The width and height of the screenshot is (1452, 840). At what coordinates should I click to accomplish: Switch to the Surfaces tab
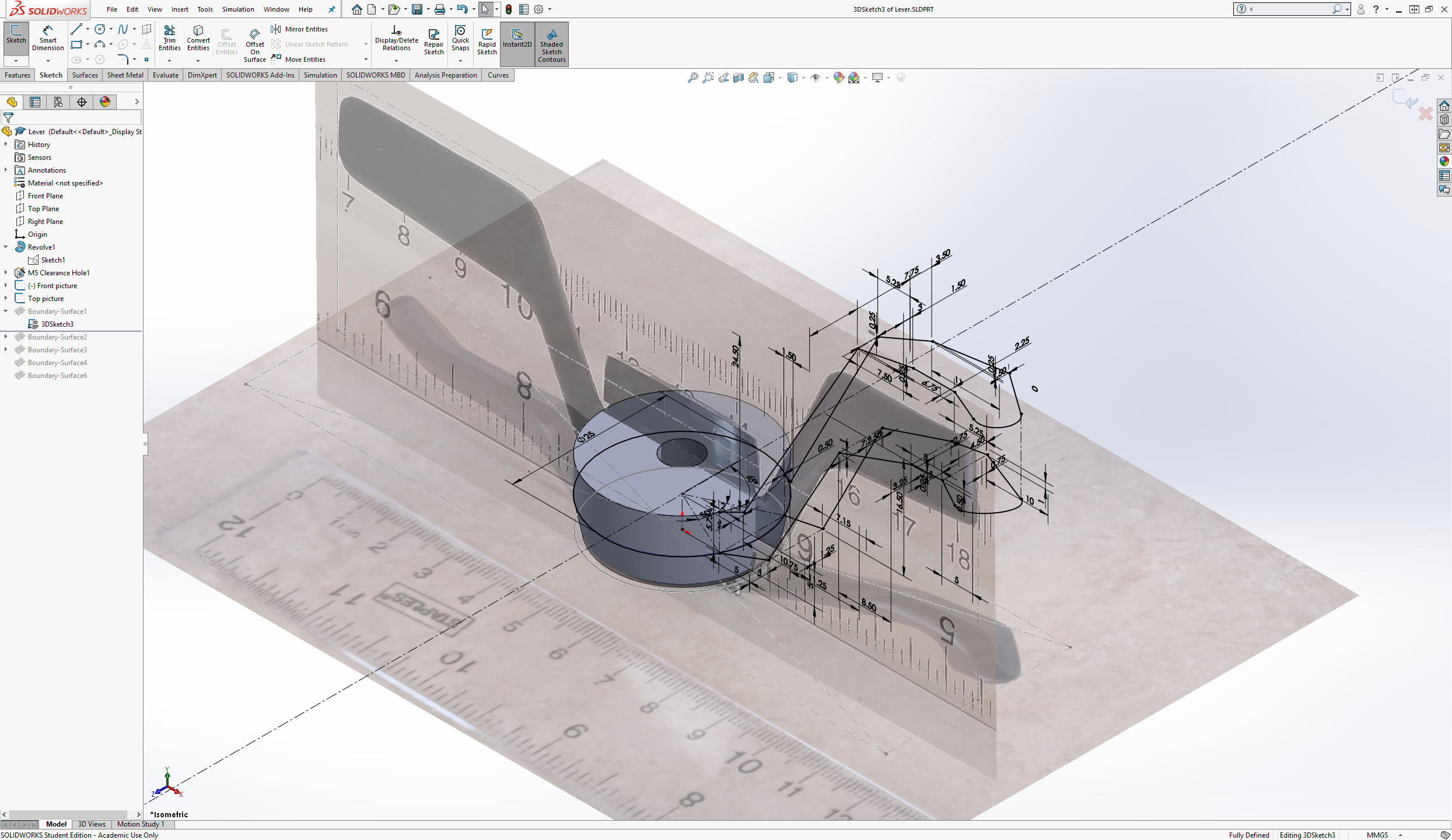tap(85, 75)
